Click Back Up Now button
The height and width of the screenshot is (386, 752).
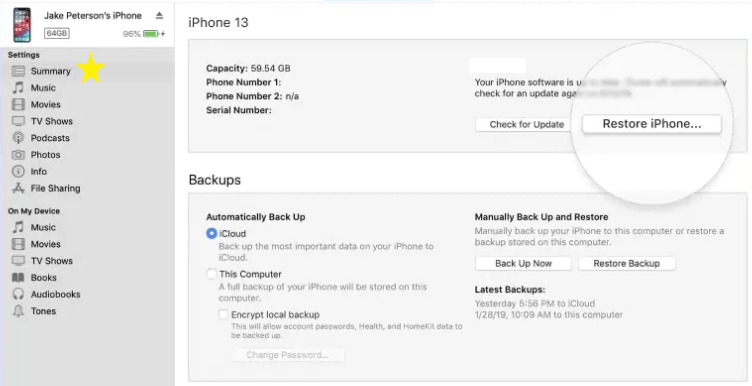(x=523, y=263)
